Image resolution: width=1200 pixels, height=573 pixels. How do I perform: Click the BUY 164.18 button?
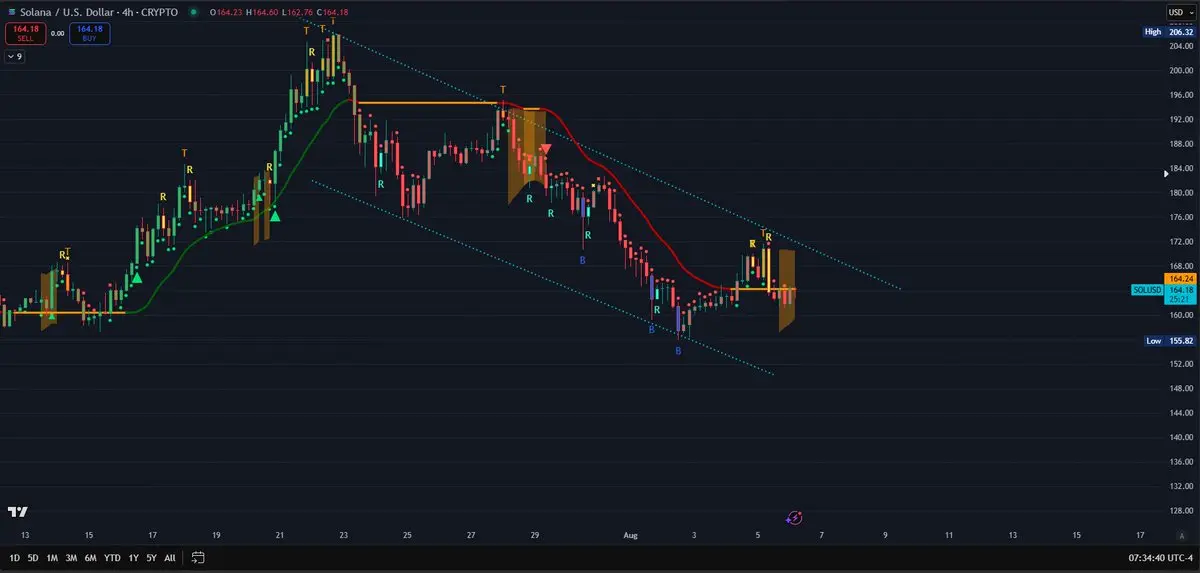pyautogui.click(x=90, y=33)
